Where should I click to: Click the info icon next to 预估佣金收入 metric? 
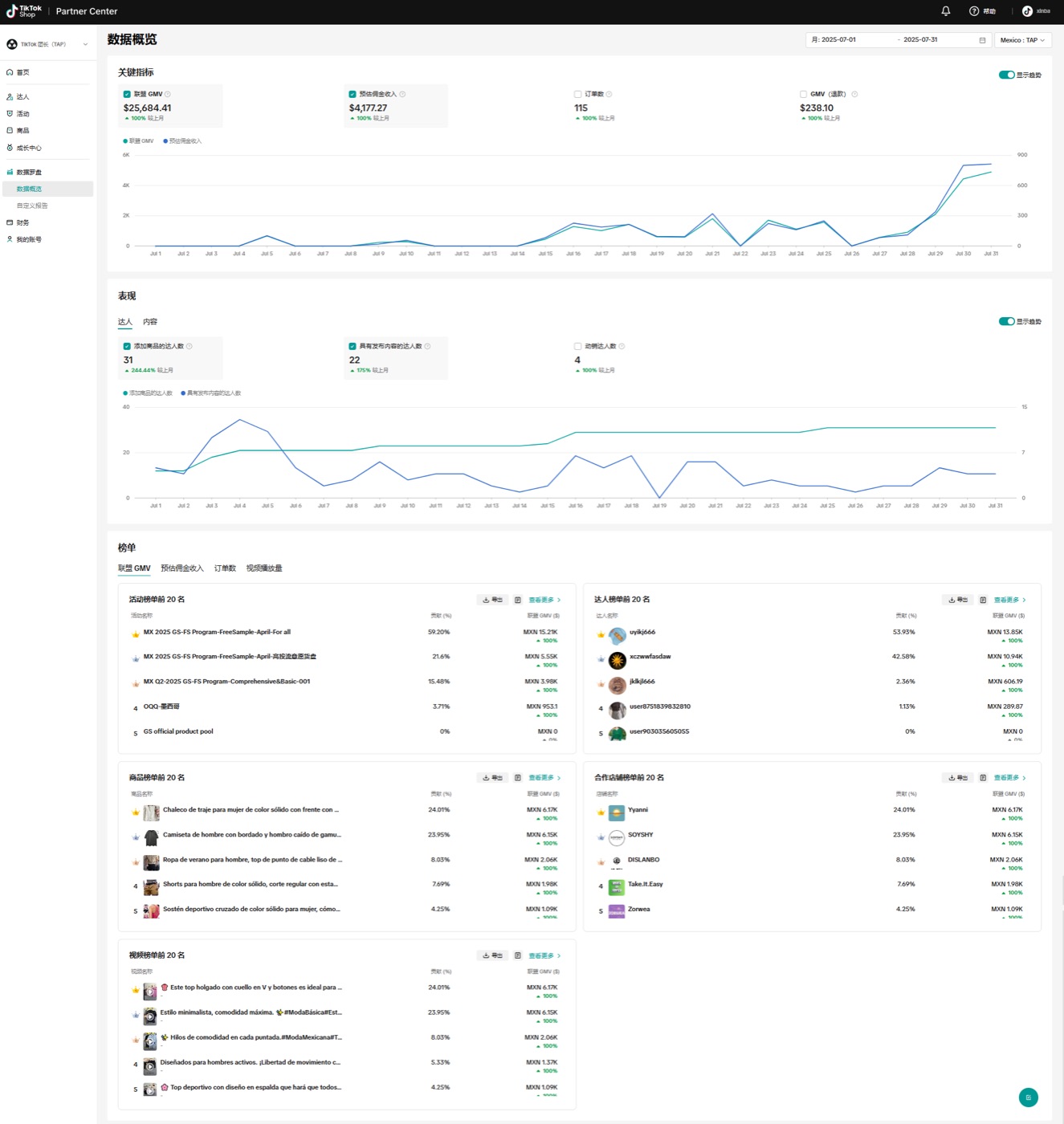402,94
